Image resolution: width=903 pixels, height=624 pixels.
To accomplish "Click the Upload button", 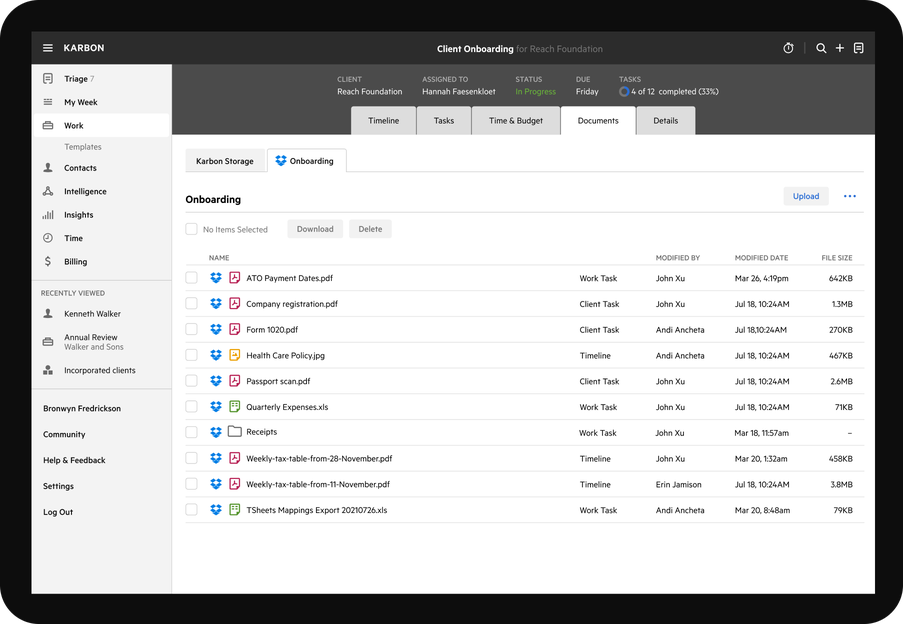I will coord(806,196).
